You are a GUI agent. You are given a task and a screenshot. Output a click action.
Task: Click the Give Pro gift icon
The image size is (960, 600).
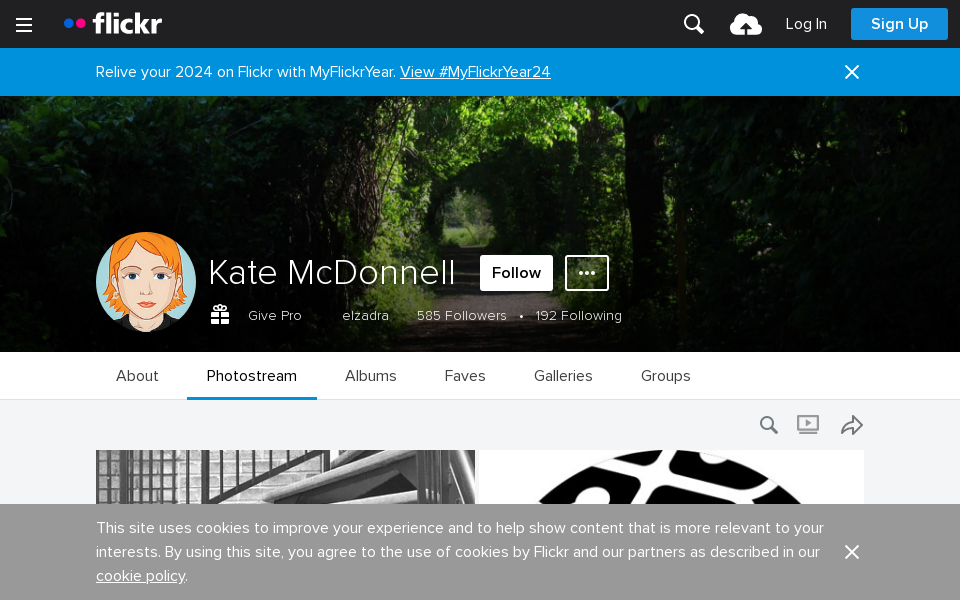pos(220,315)
